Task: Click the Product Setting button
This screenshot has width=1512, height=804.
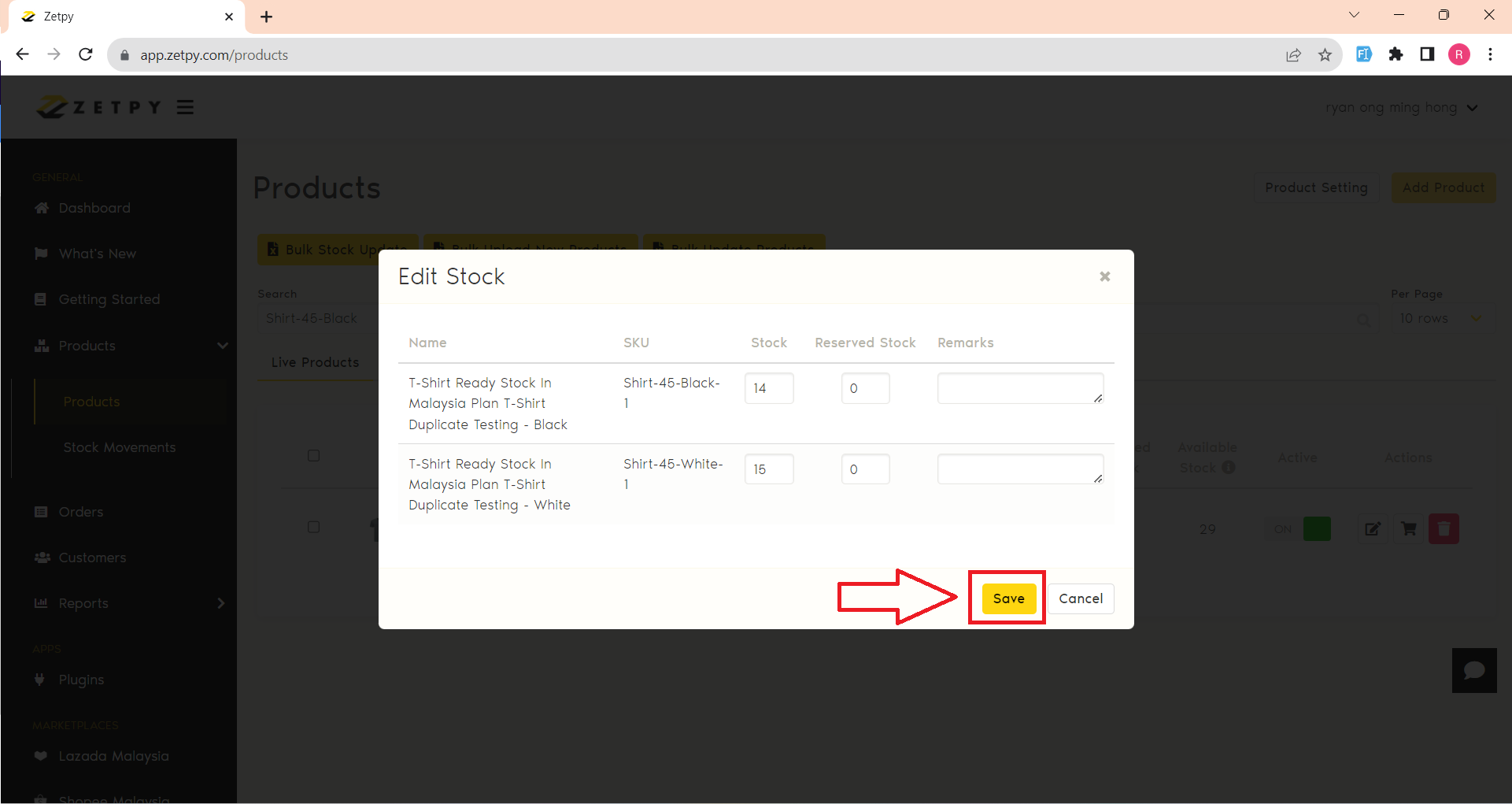Action: pyautogui.click(x=1316, y=187)
